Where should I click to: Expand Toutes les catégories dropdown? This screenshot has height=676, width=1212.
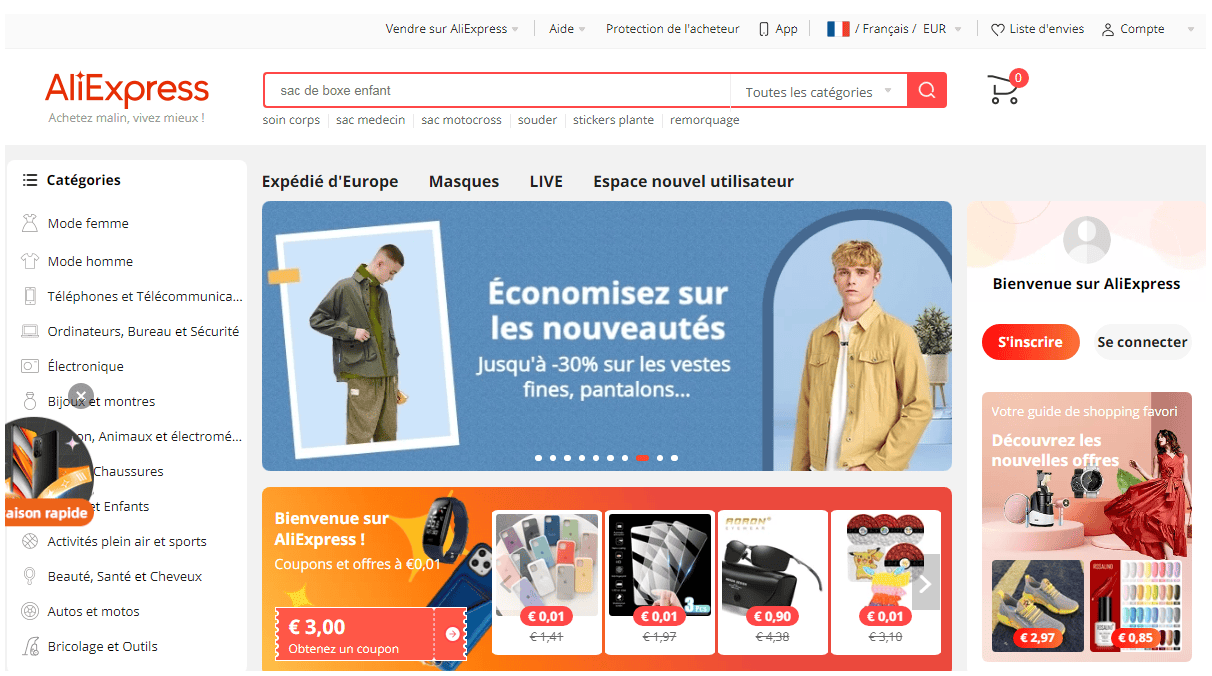click(818, 92)
